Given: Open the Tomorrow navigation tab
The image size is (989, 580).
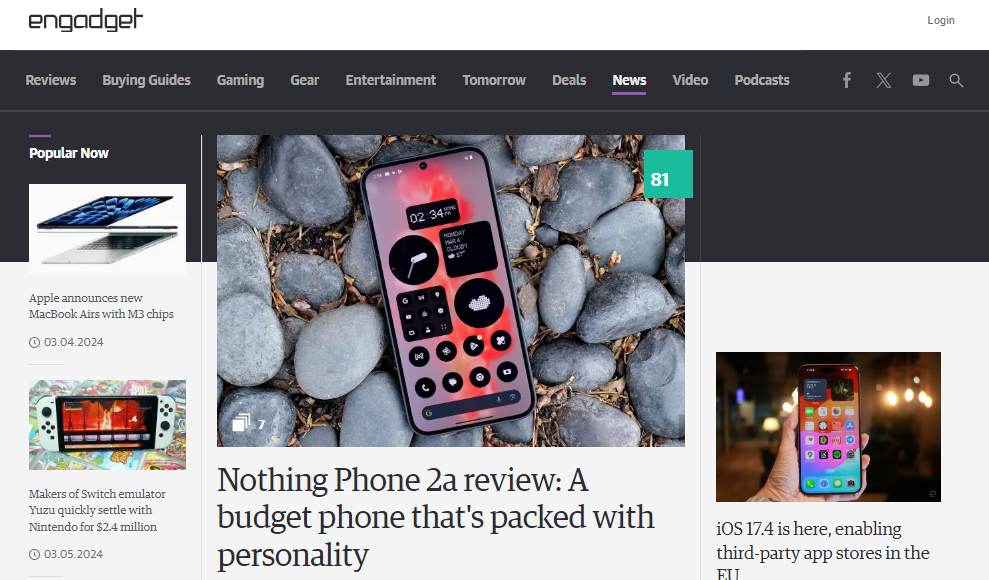Looking at the screenshot, I should [494, 80].
